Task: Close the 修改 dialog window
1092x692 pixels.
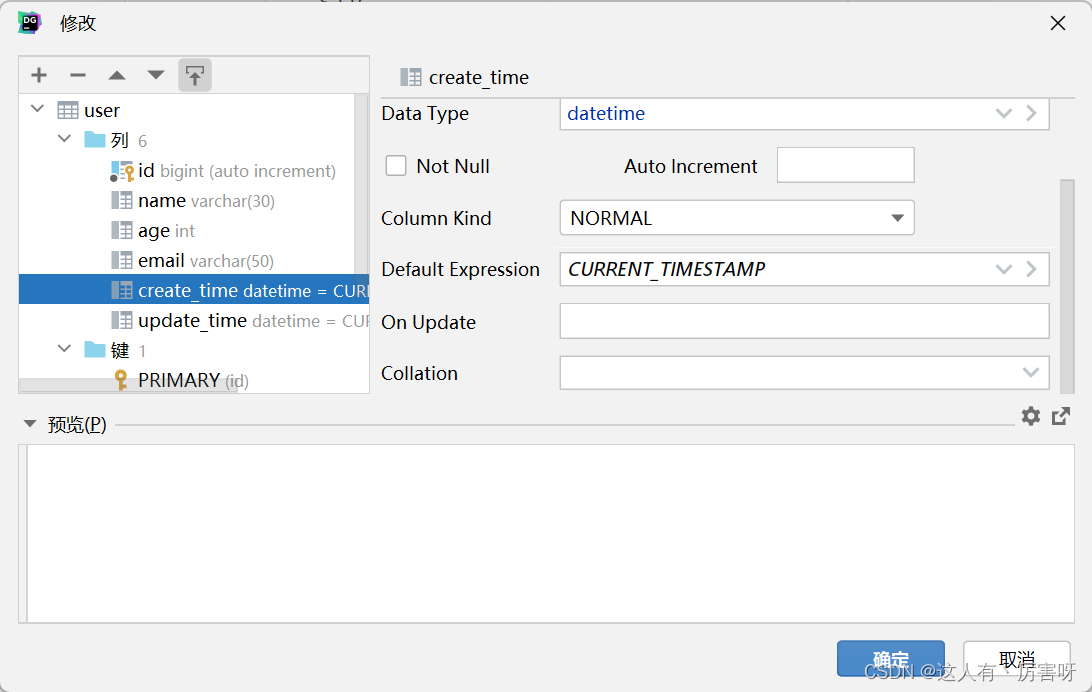Action: click(x=1058, y=23)
